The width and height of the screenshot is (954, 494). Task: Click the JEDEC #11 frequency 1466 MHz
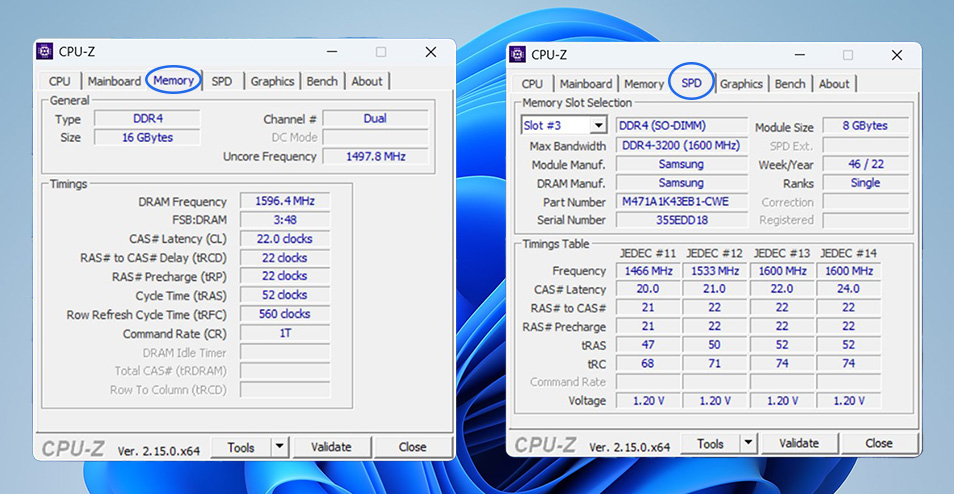point(648,271)
